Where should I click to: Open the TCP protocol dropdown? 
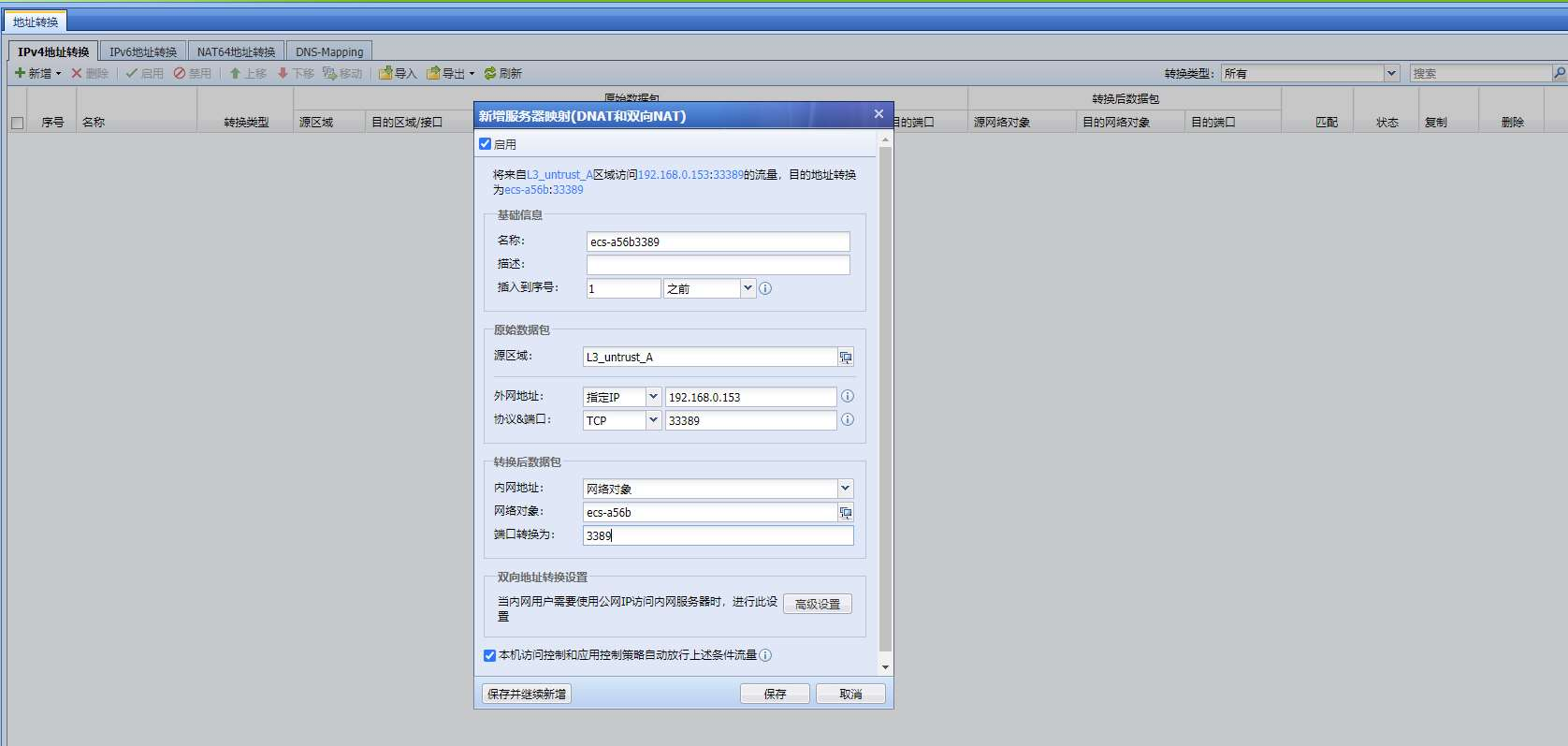click(x=653, y=420)
